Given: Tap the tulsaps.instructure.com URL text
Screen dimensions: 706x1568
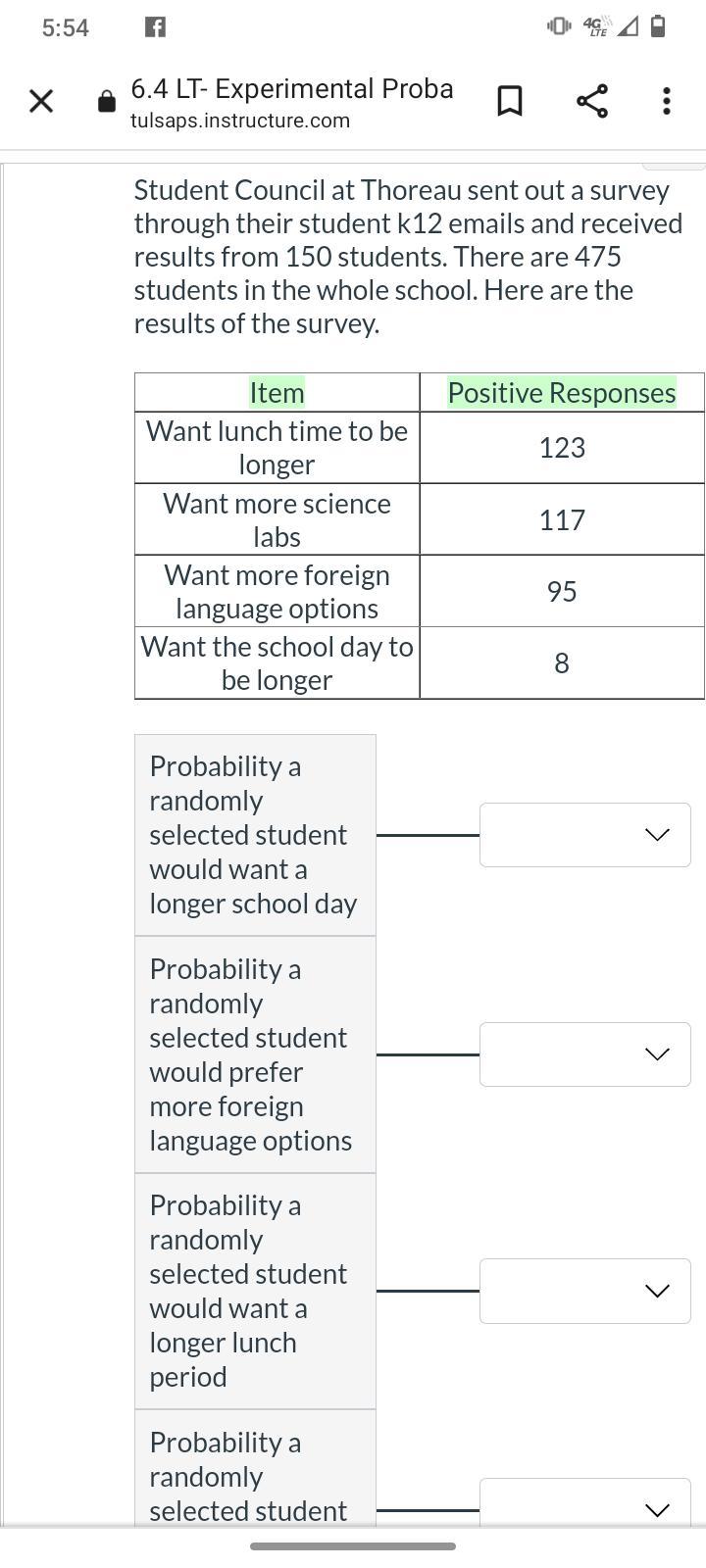Looking at the screenshot, I should [240, 121].
